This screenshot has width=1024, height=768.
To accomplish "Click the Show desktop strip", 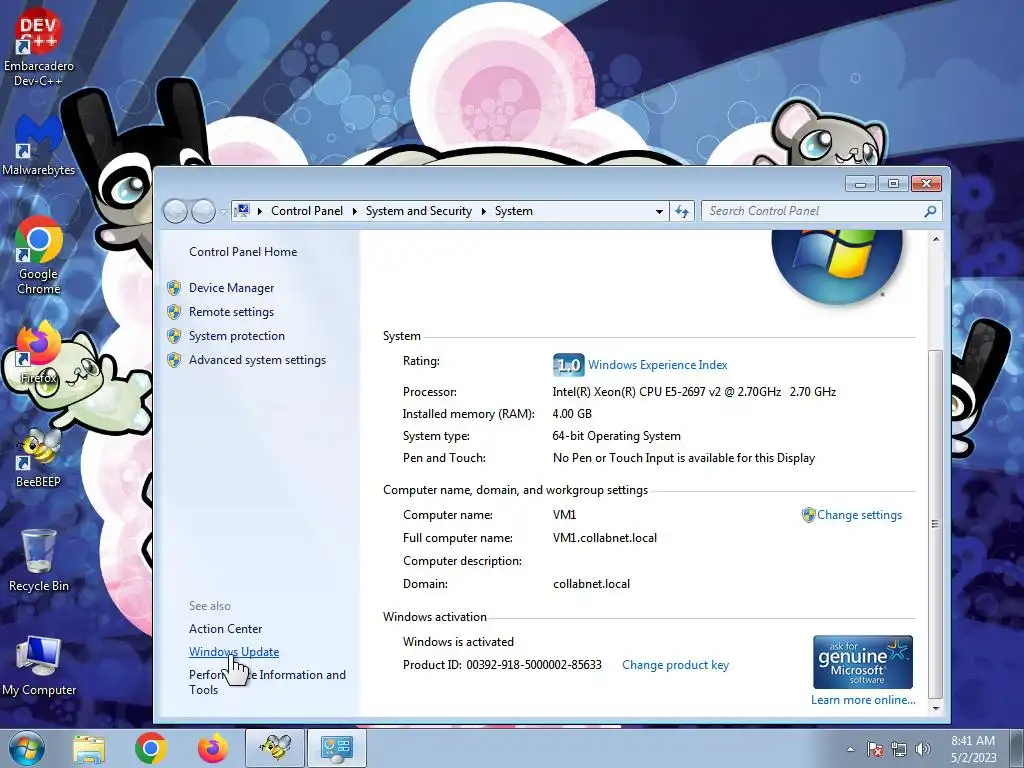I will point(1018,748).
